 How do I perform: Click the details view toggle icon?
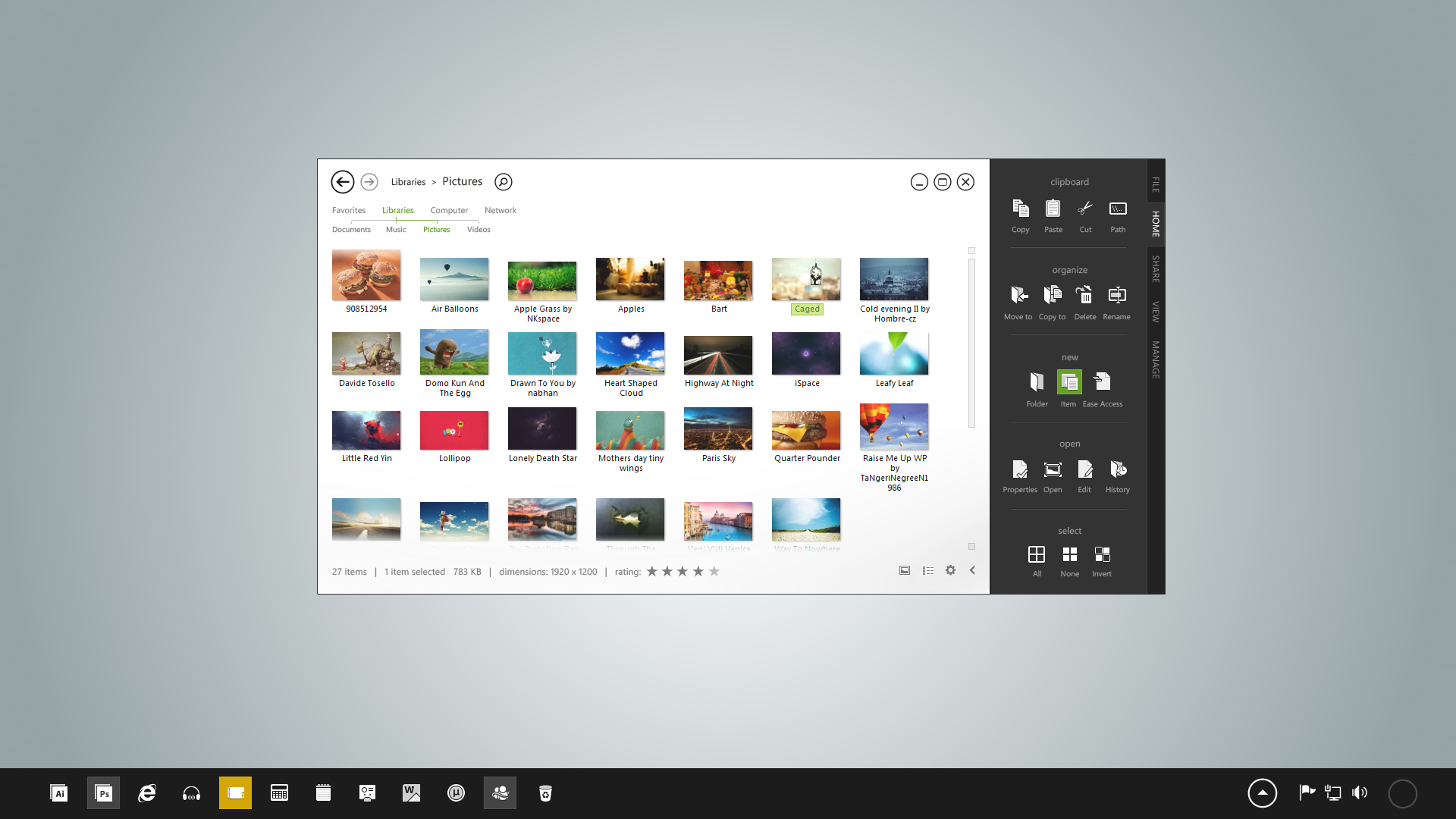point(928,570)
